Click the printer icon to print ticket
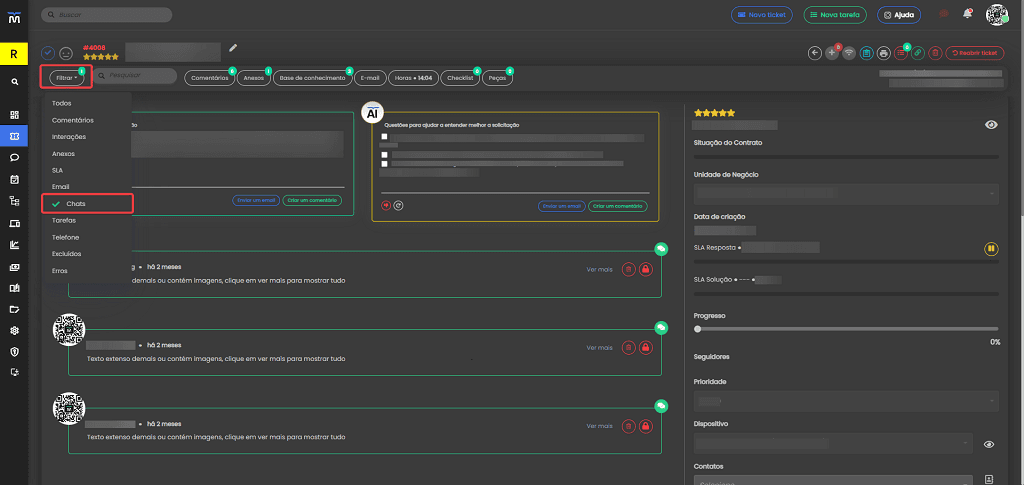This screenshot has width=1024, height=485. pos(884,53)
